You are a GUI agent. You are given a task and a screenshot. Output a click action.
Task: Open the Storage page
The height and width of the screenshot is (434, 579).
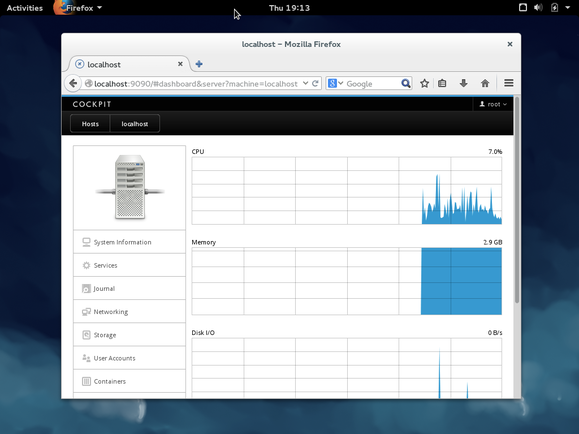[129, 335]
